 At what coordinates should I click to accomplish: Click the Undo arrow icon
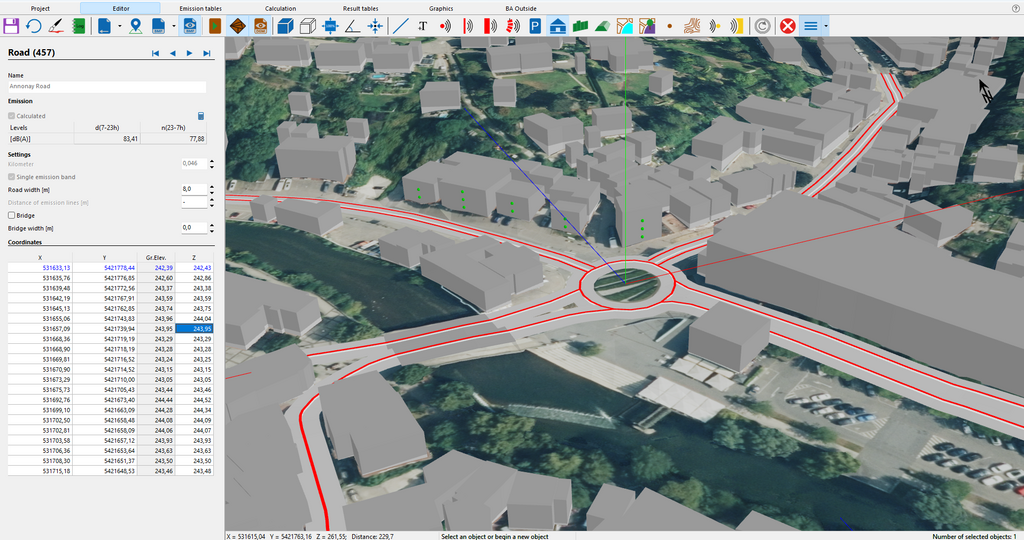[x=33, y=25]
